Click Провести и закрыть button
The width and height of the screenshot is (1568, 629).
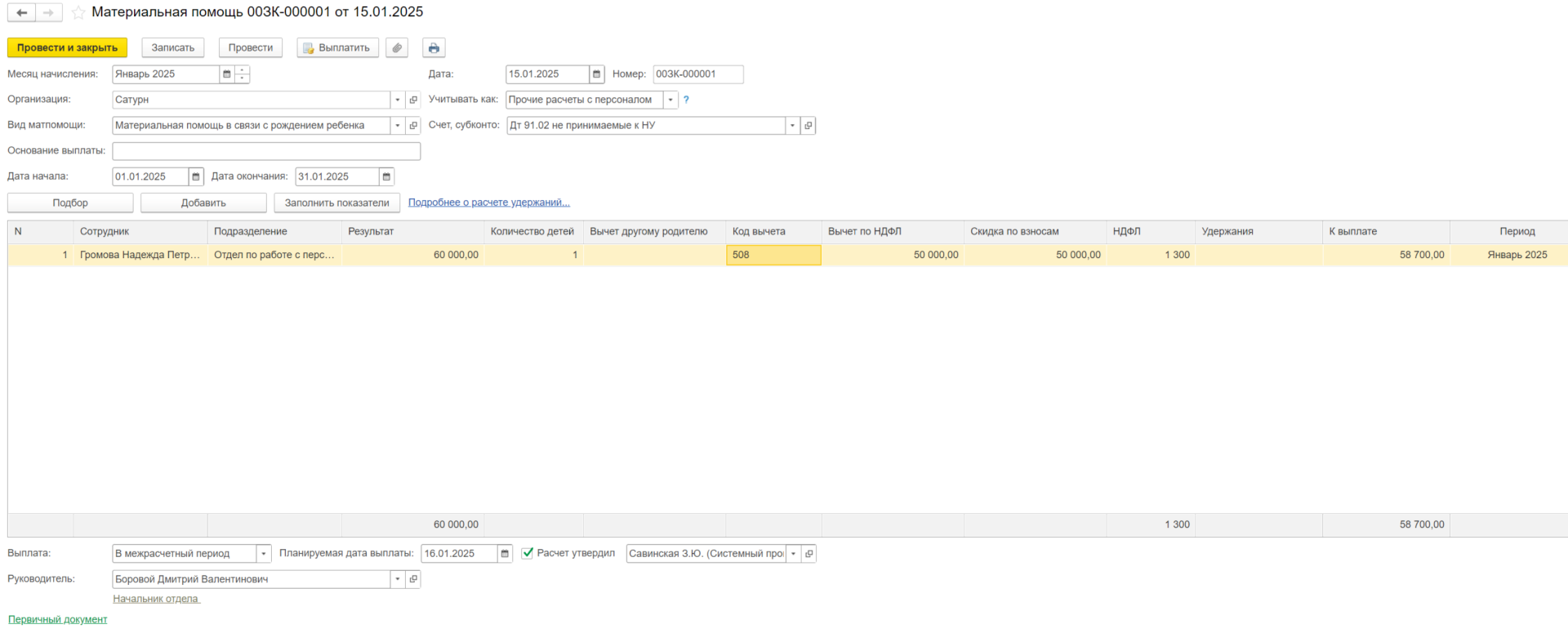coord(67,47)
